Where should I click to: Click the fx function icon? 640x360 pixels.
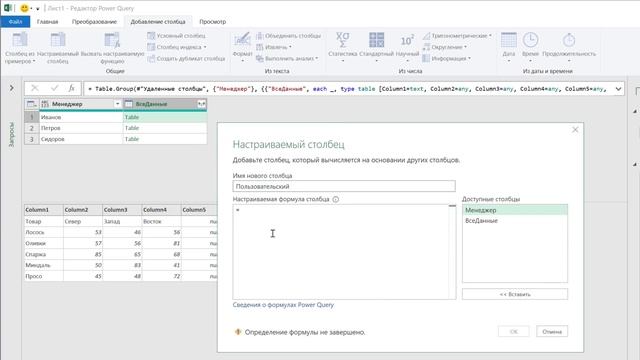71,88
